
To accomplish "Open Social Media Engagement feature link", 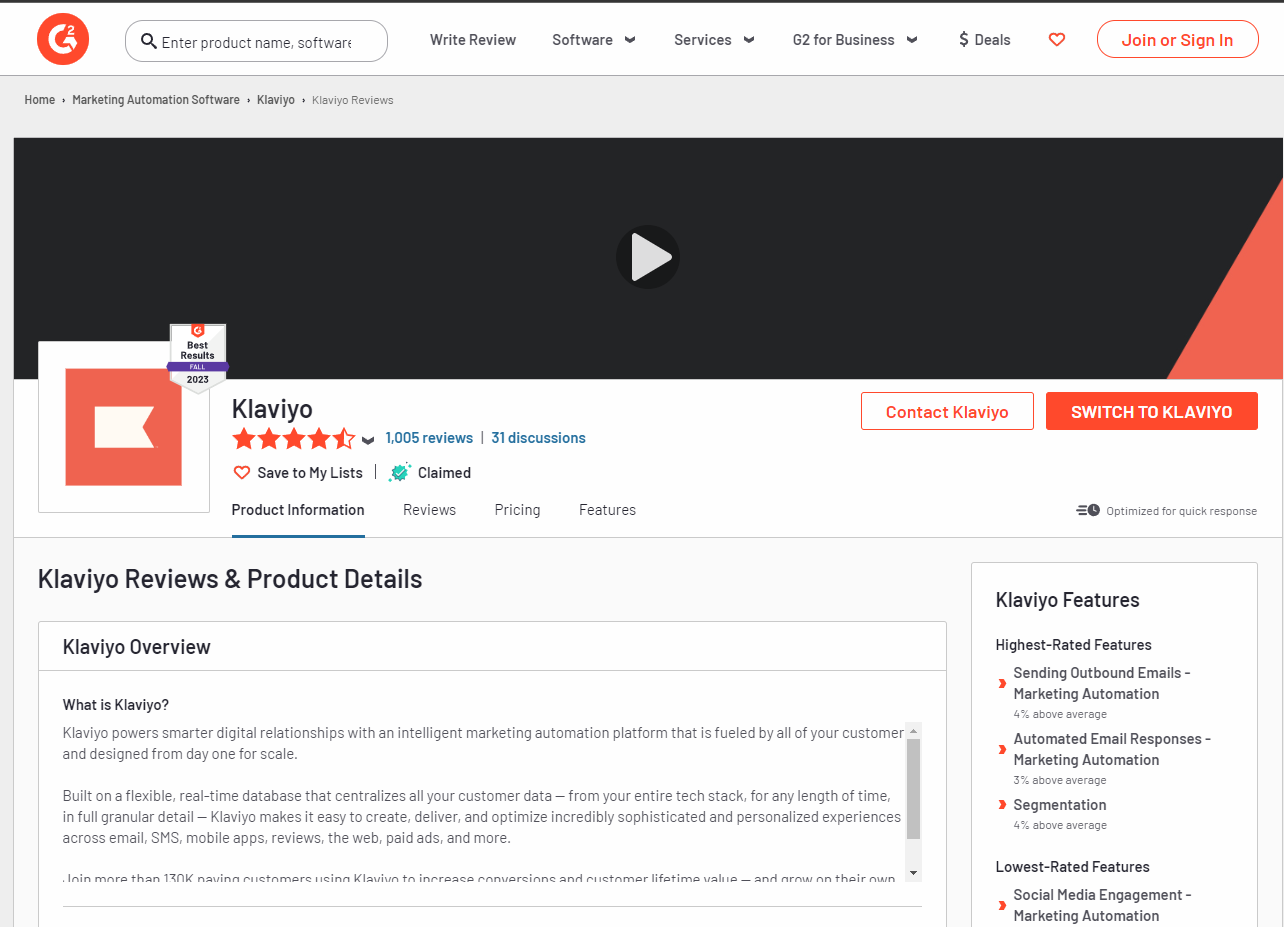I will click(1102, 905).
